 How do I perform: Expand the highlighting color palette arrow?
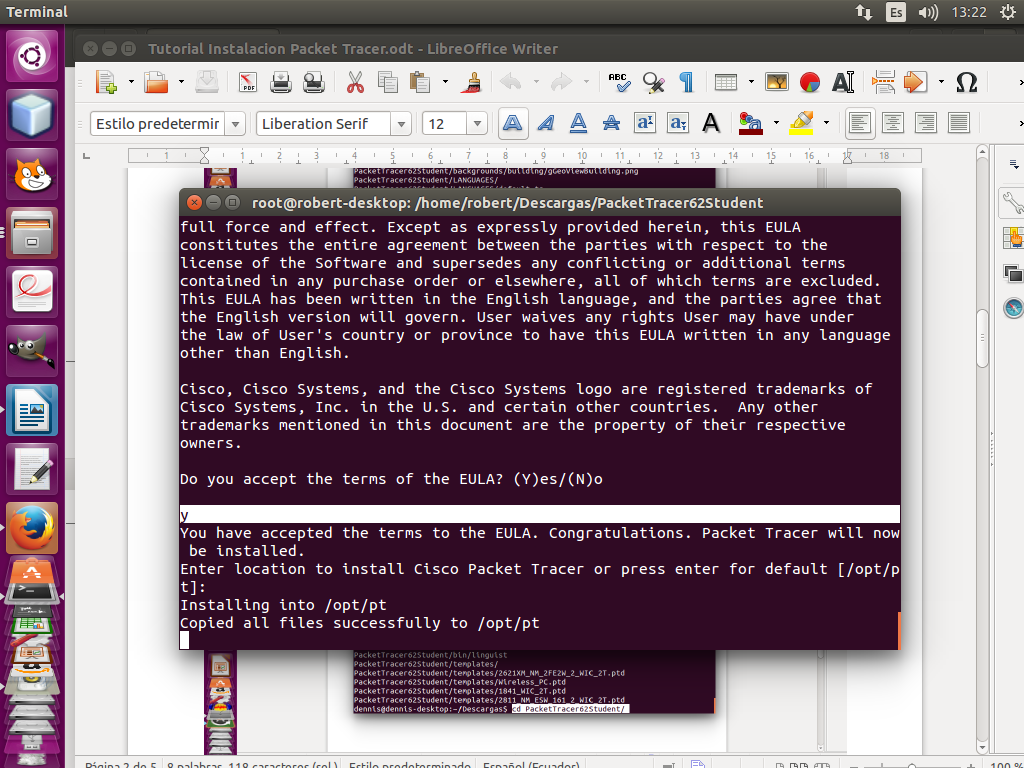coord(826,123)
